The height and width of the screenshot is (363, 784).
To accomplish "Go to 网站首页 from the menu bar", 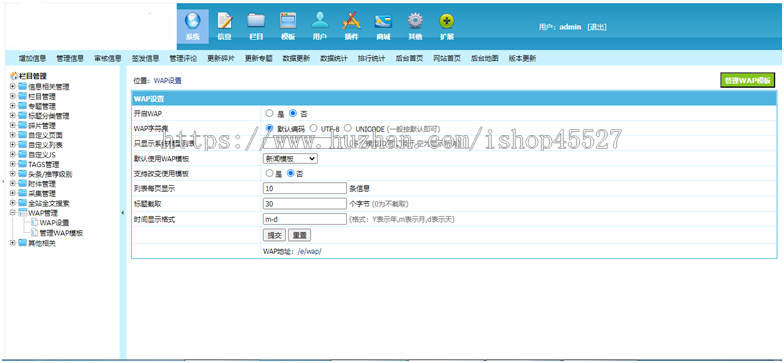I will [x=447, y=58].
